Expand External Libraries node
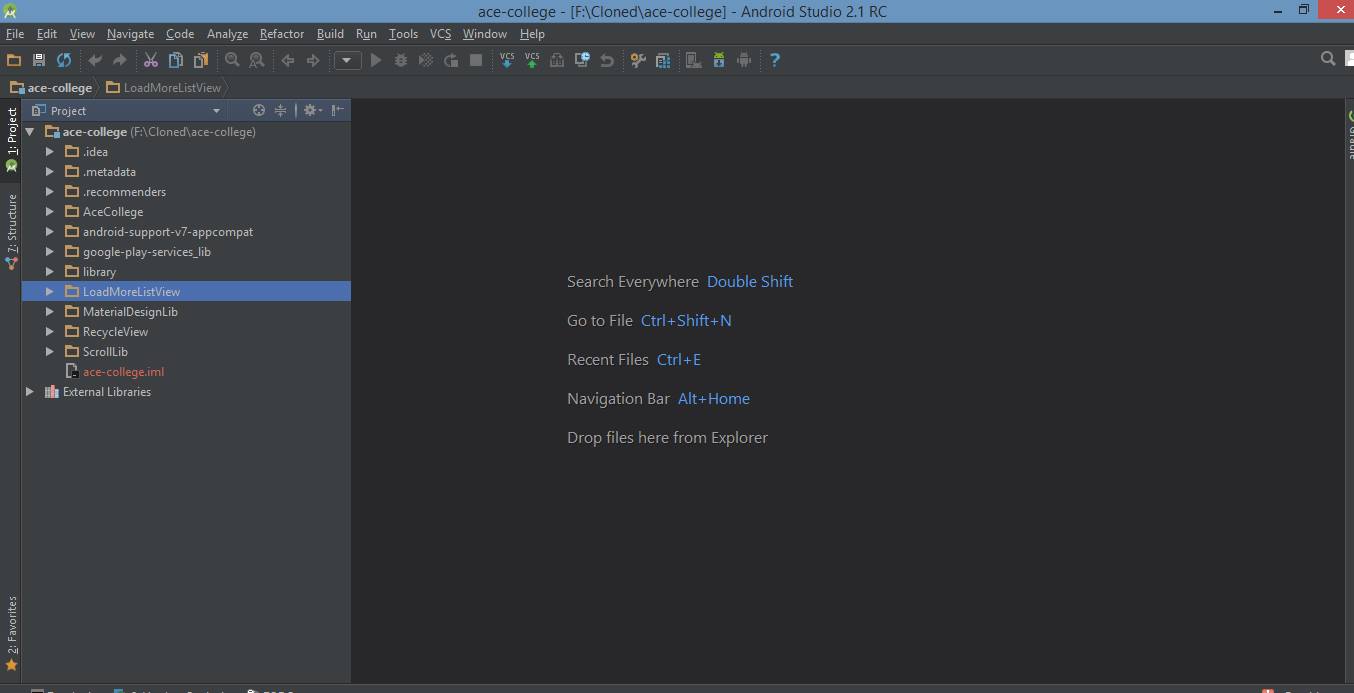 (x=30, y=391)
